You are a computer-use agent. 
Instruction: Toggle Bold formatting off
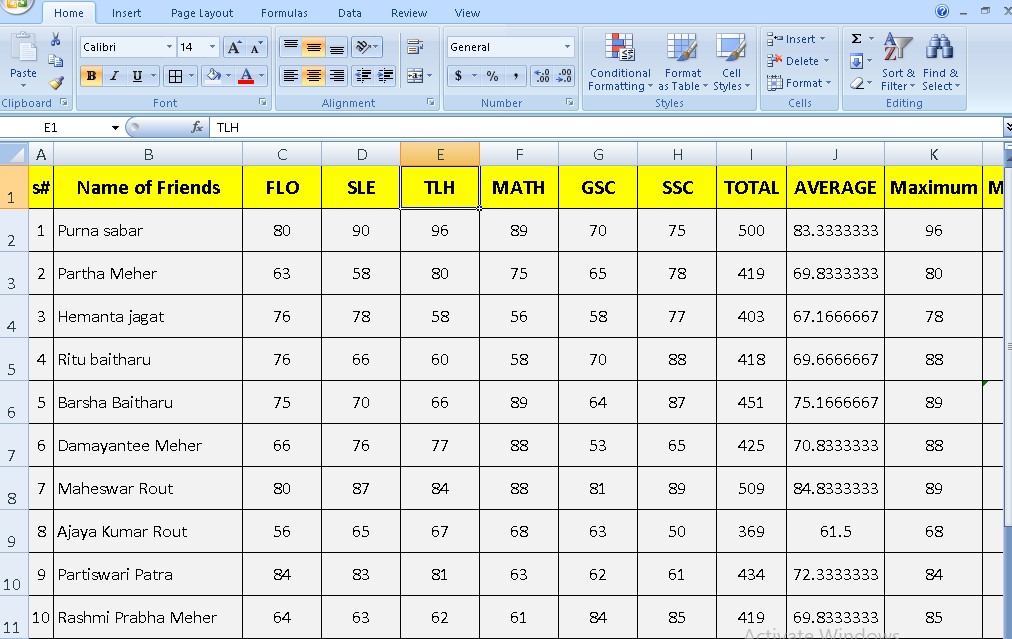92,76
